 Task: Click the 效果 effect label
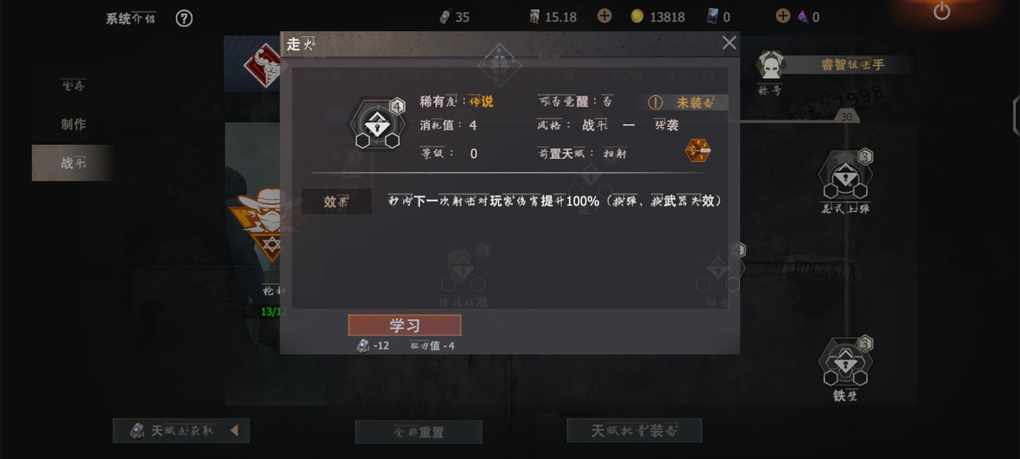[336, 202]
